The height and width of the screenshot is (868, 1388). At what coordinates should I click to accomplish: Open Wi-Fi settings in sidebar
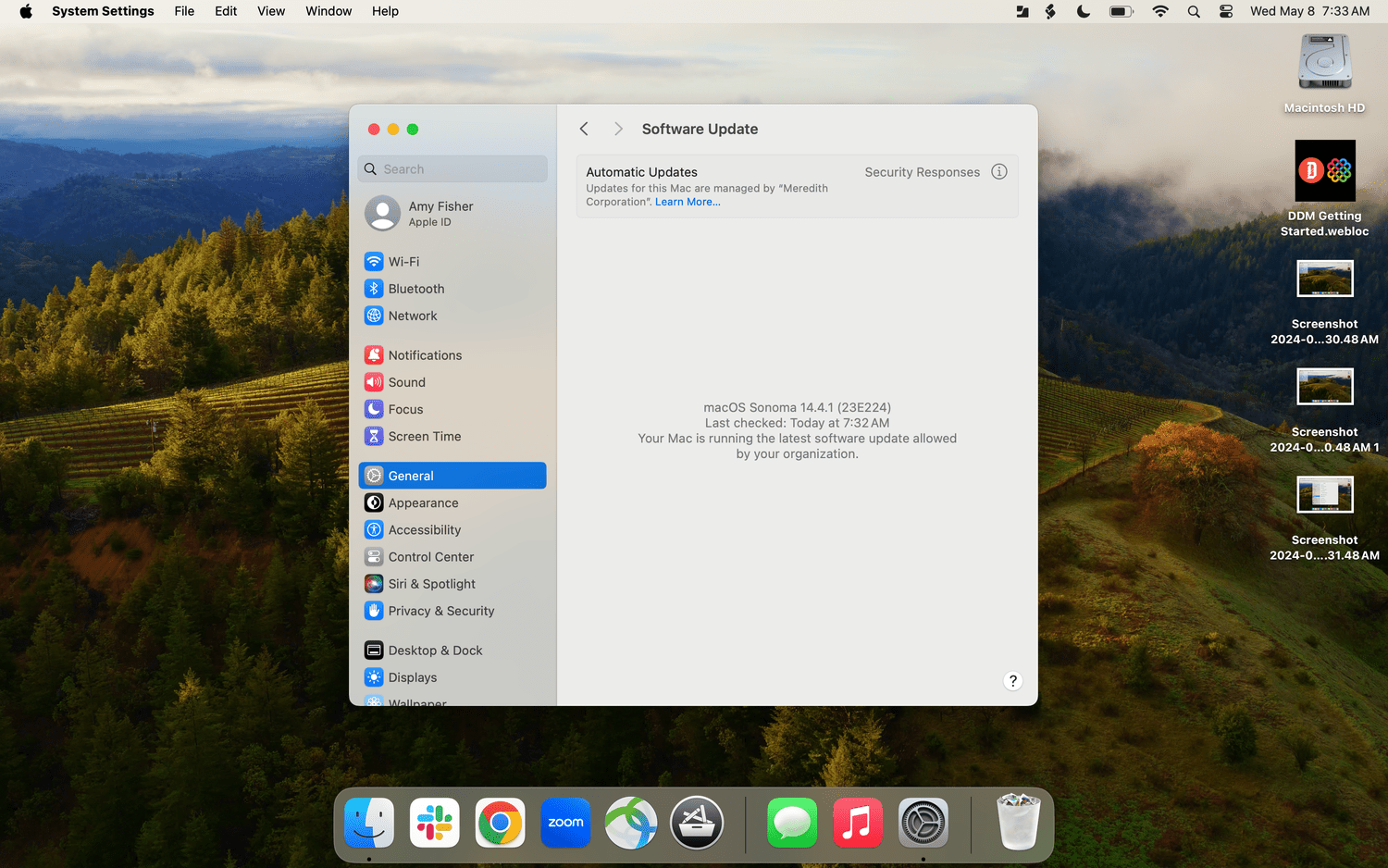pos(403,262)
